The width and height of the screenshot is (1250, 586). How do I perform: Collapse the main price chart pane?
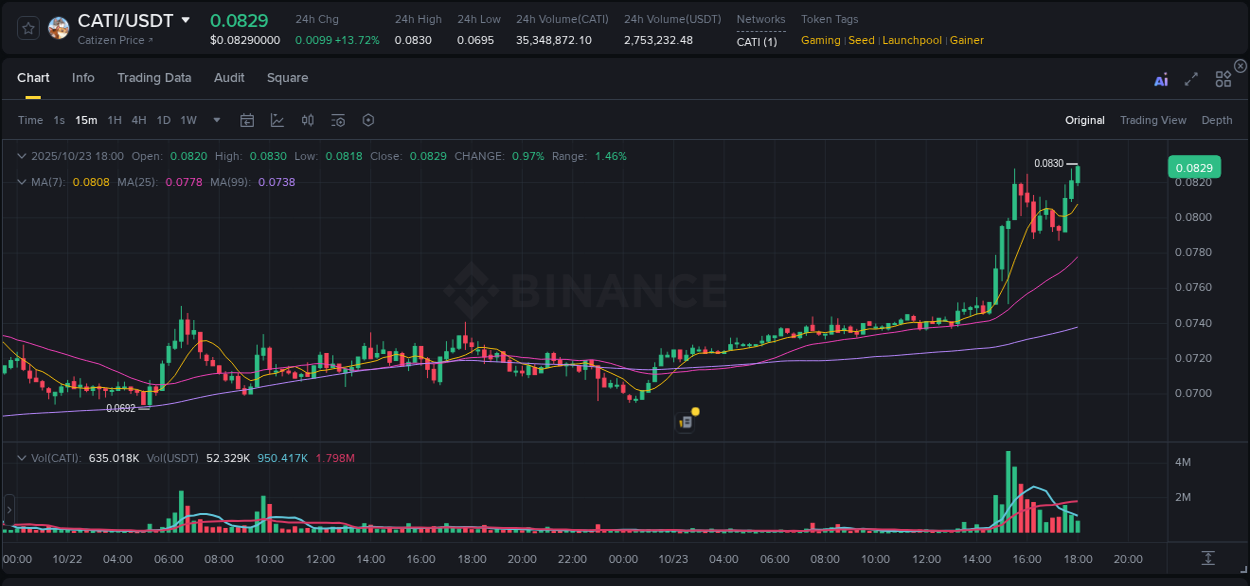[x=20, y=156]
